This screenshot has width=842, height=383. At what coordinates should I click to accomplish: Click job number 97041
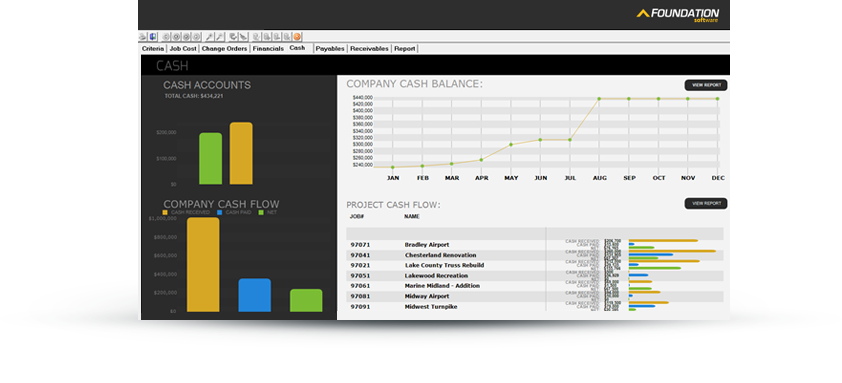tap(360, 255)
